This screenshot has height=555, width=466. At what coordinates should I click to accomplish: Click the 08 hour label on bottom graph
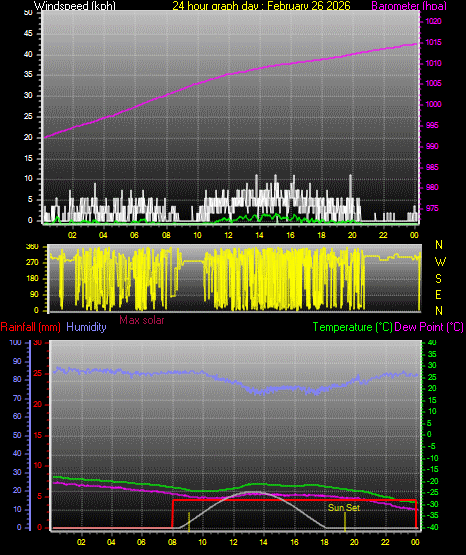coord(172,542)
